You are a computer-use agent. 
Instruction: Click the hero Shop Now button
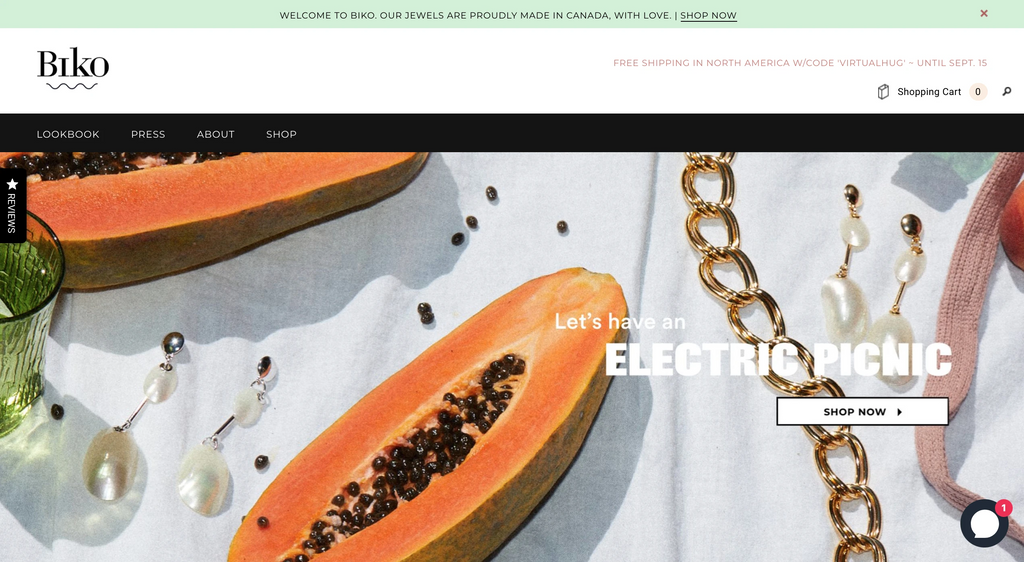coord(862,411)
